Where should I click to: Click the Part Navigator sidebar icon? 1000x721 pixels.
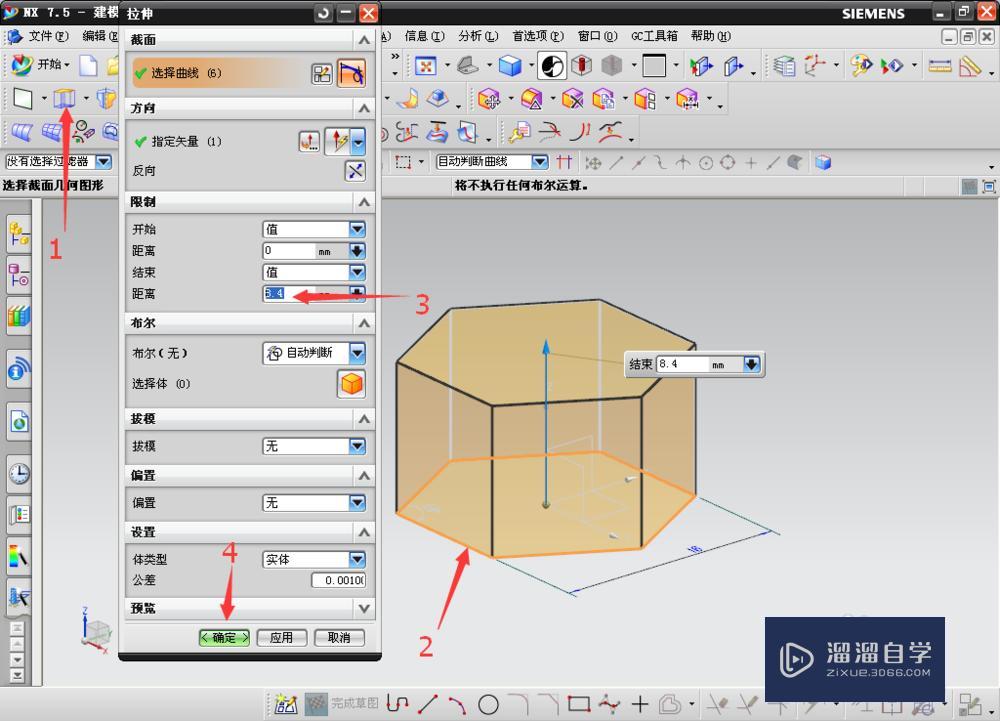click(18, 275)
